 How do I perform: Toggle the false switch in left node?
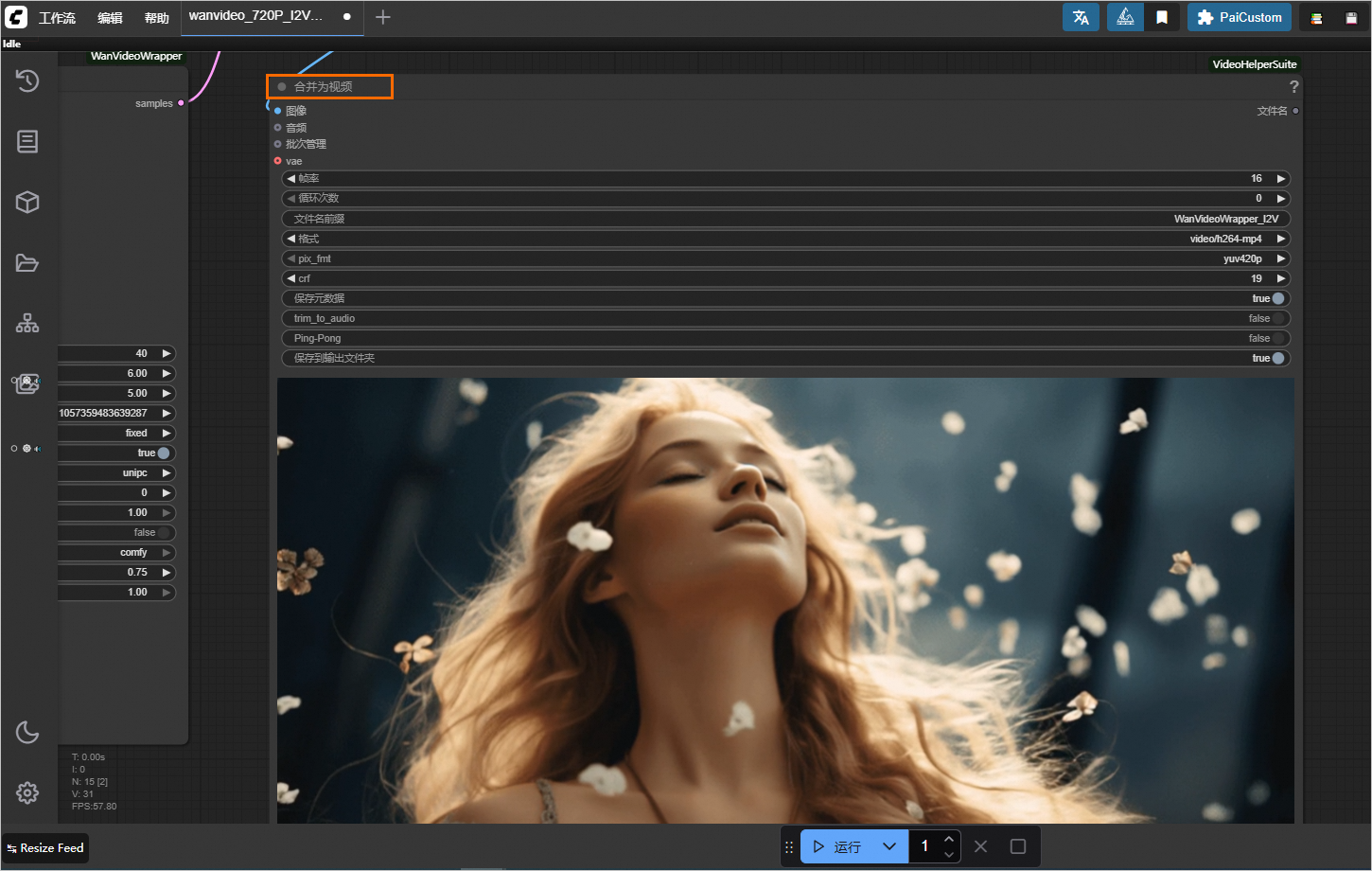tap(164, 532)
